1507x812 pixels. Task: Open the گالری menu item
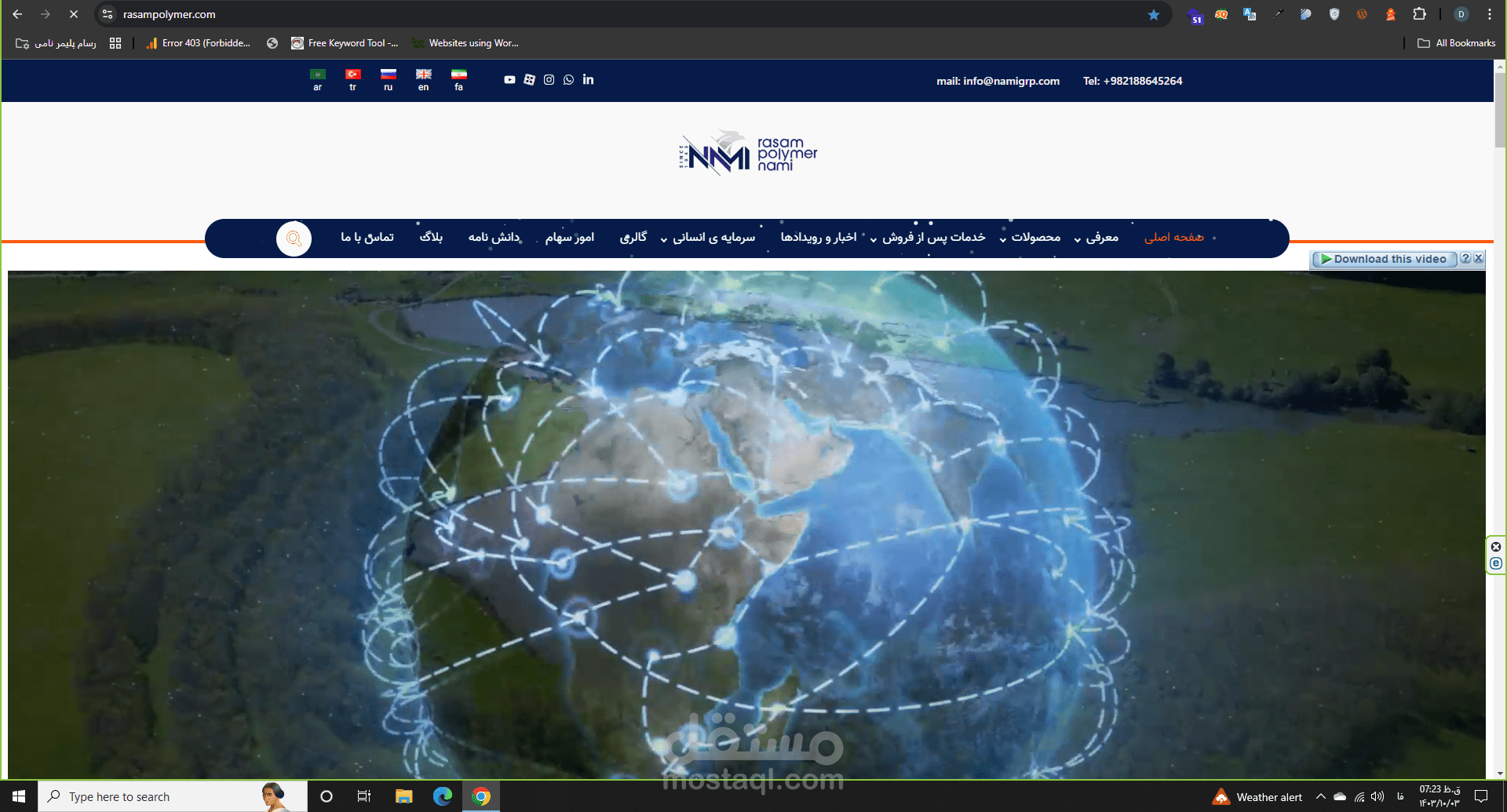click(x=633, y=238)
